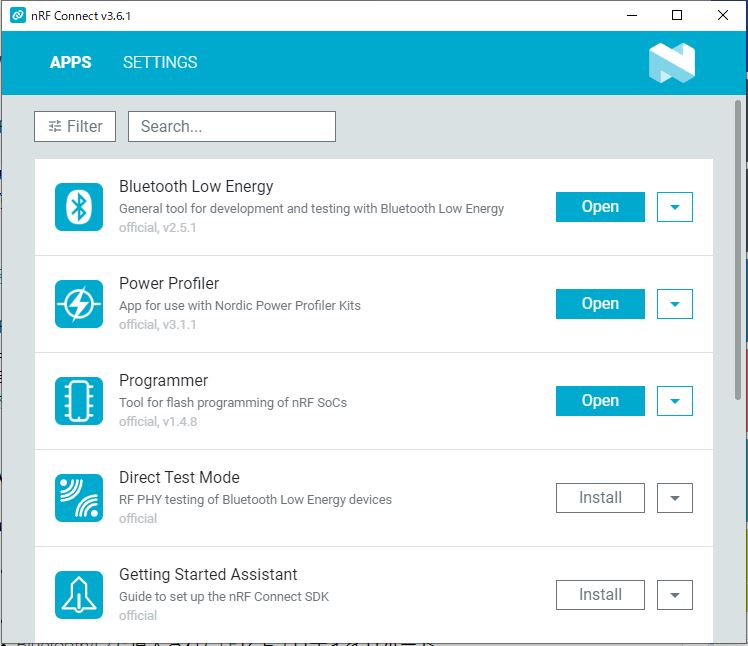Click the nRF Connect title bar icon

[x=17, y=16]
